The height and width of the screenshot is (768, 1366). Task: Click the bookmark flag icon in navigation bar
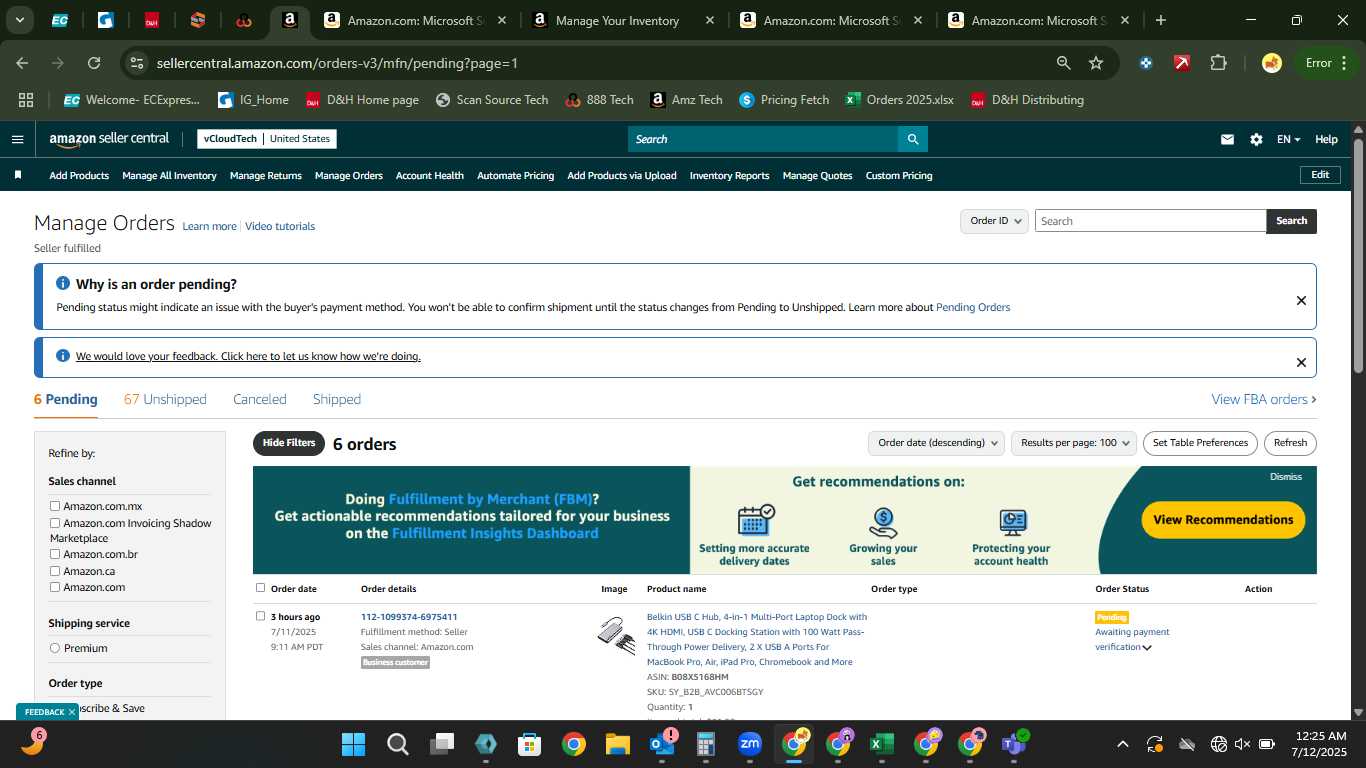tap(18, 175)
